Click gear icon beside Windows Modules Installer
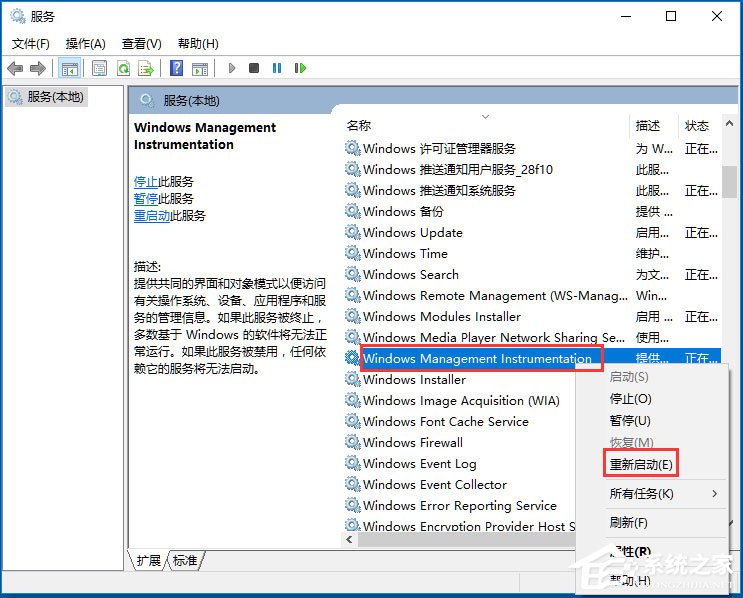This screenshot has width=743, height=598. point(353,316)
